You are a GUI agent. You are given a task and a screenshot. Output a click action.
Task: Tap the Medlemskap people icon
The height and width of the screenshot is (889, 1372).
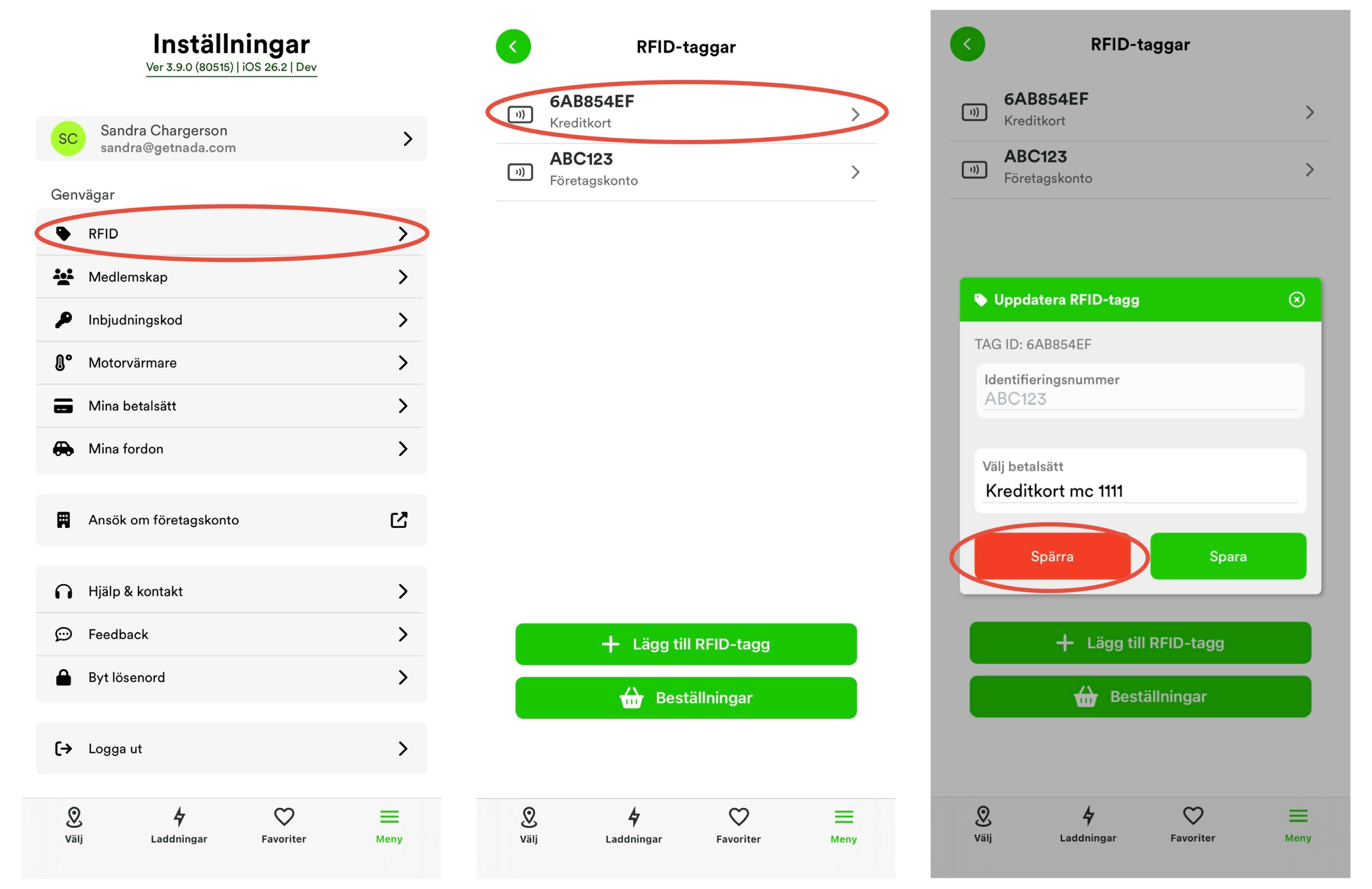click(63, 277)
